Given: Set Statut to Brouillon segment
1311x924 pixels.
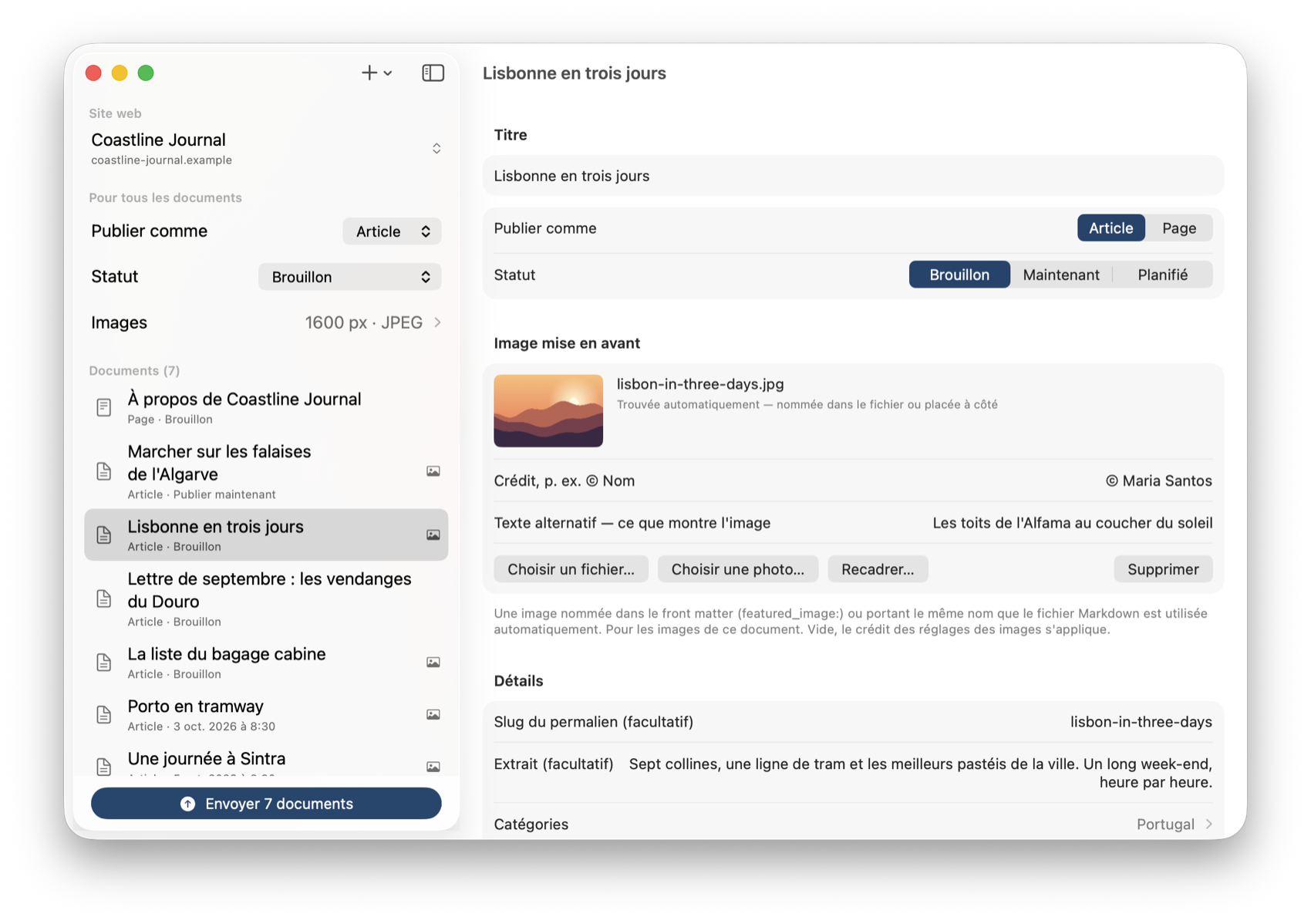Looking at the screenshot, I should (959, 275).
